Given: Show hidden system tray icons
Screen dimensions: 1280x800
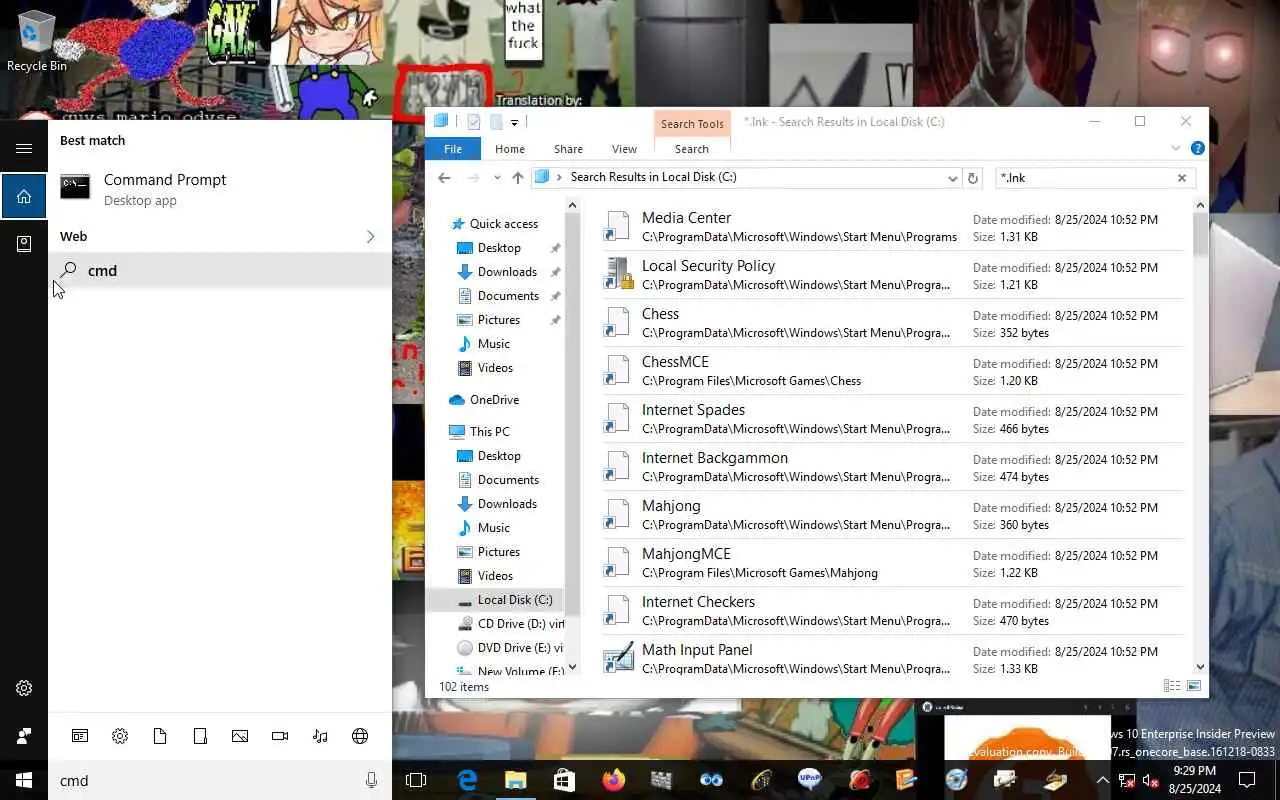Looking at the screenshot, I should (x=1103, y=780).
